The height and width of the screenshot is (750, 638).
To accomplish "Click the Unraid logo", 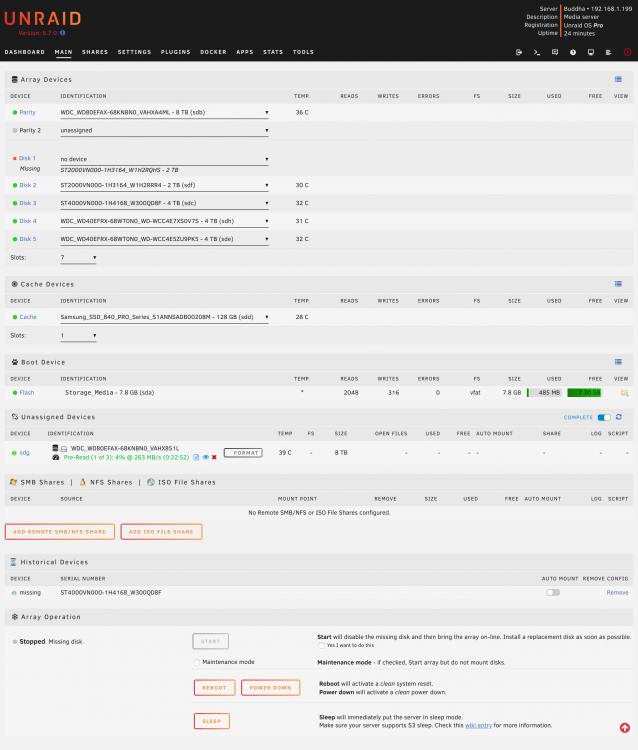I will point(43,19).
